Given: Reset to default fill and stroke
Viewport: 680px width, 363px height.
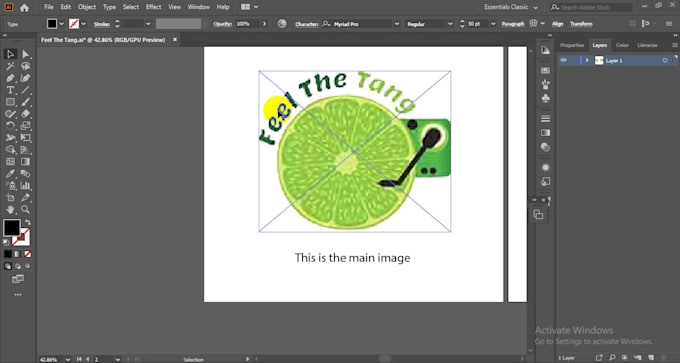Looking at the screenshot, I should [6, 242].
